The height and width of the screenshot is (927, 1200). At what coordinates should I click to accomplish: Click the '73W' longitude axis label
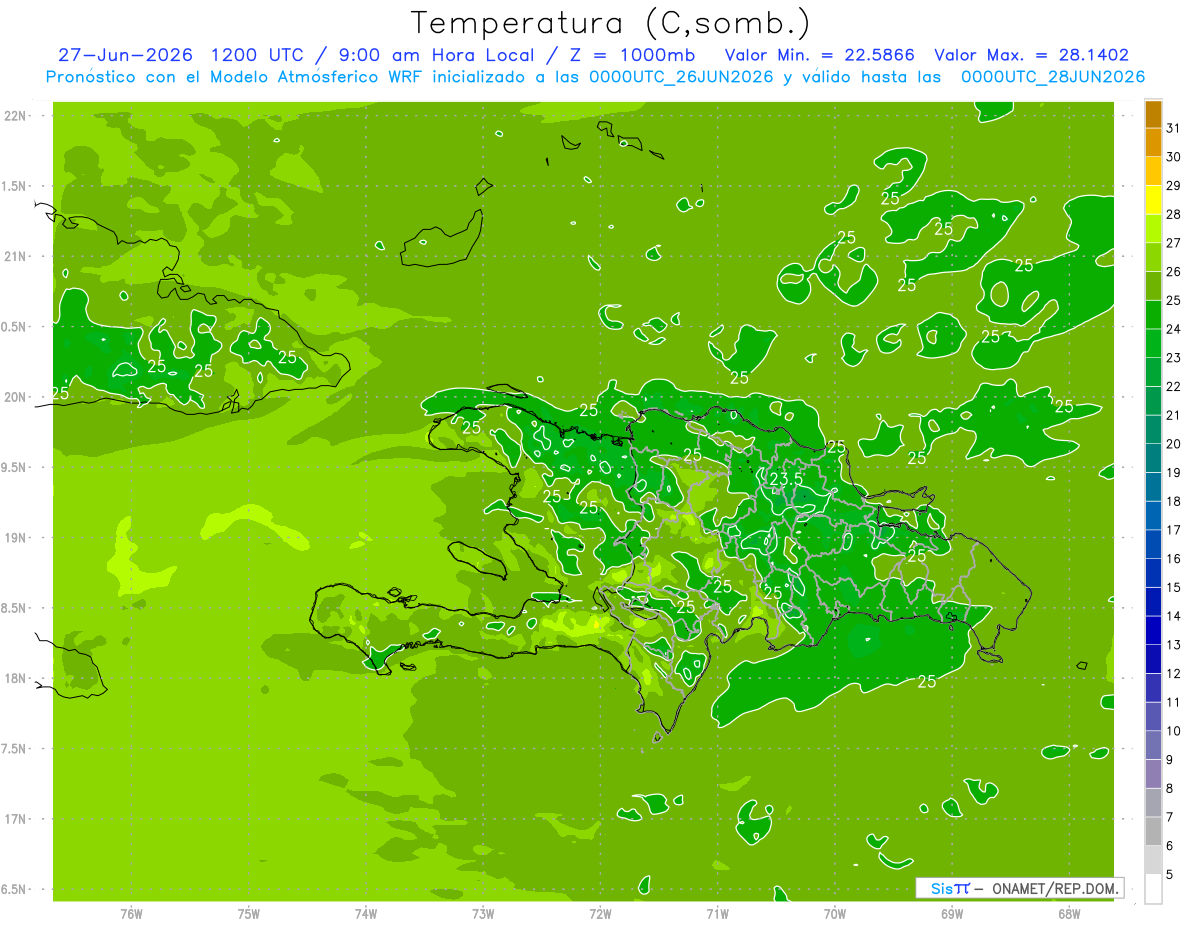click(483, 914)
